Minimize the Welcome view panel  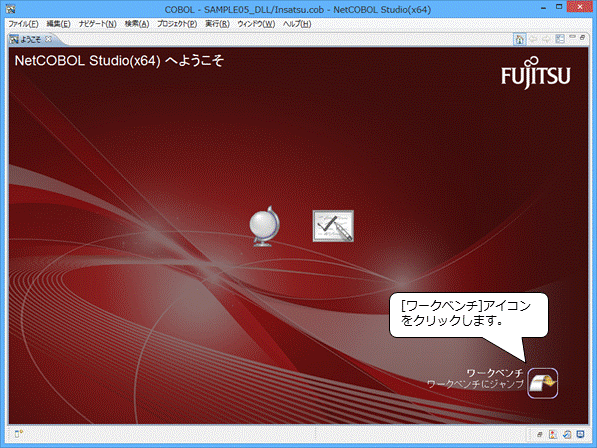(x=572, y=37)
